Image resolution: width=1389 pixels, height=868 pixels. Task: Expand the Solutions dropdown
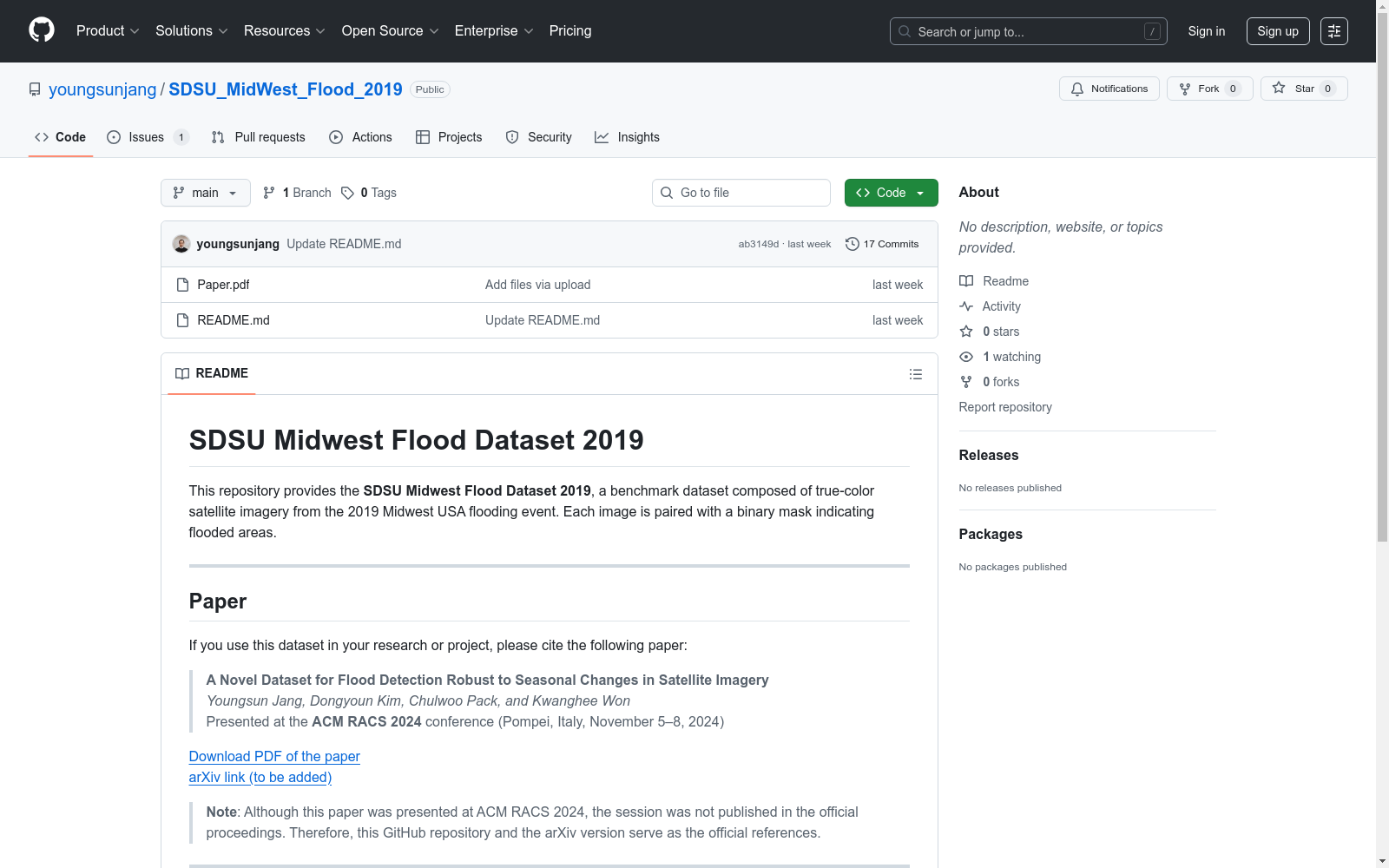click(x=192, y=31)
